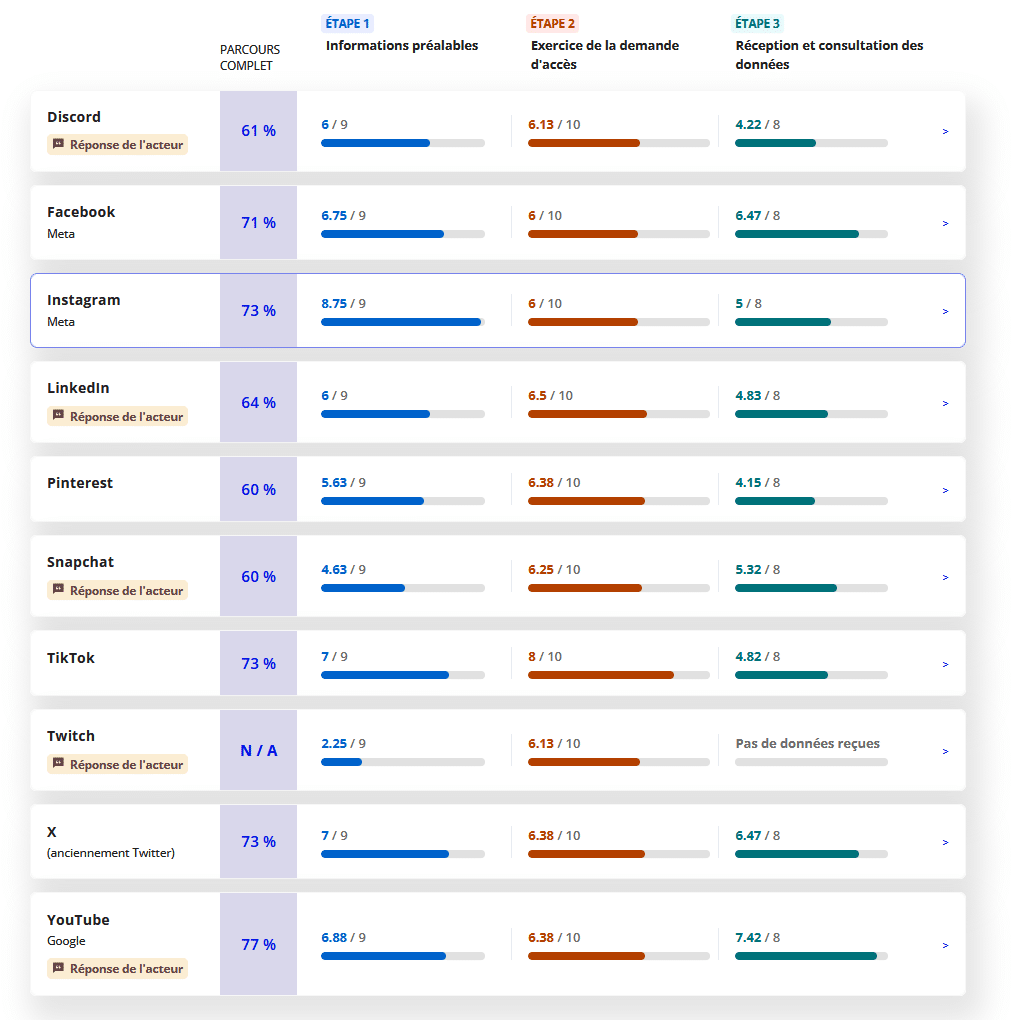
Task: Click TikTok's 4.82 / 8 score
Action: [x=757, y=657]
